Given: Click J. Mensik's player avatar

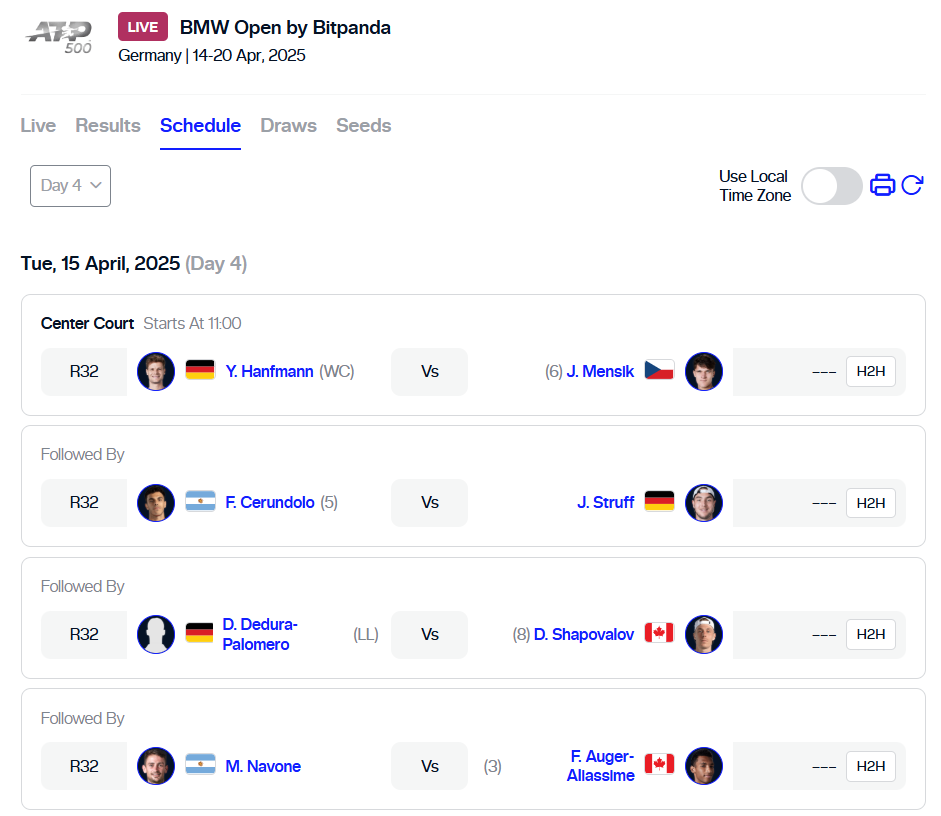Looking at the screenshot, I should 704,371.
